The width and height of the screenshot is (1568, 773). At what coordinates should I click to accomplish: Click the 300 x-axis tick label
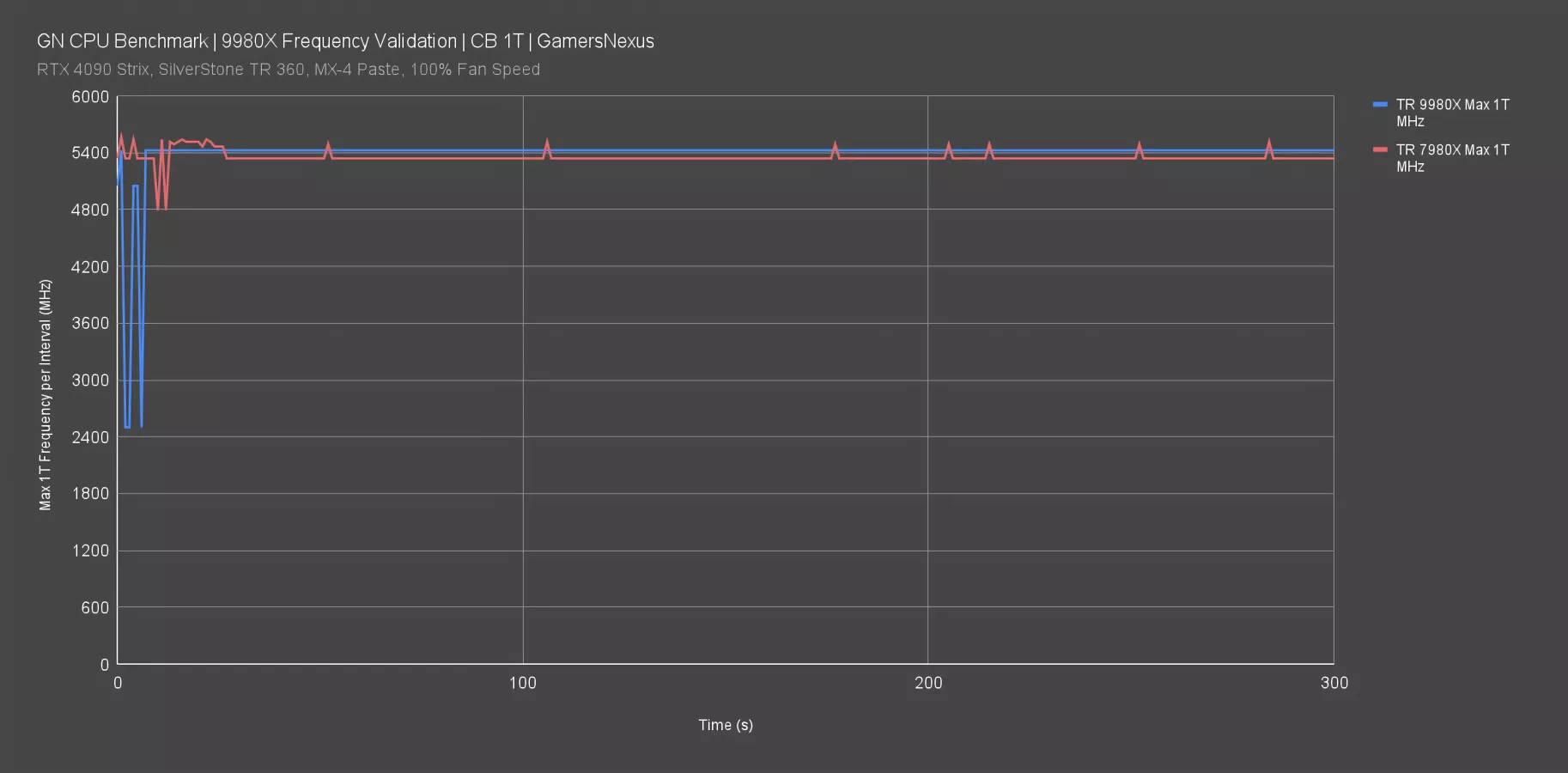tap(1334, 683)
